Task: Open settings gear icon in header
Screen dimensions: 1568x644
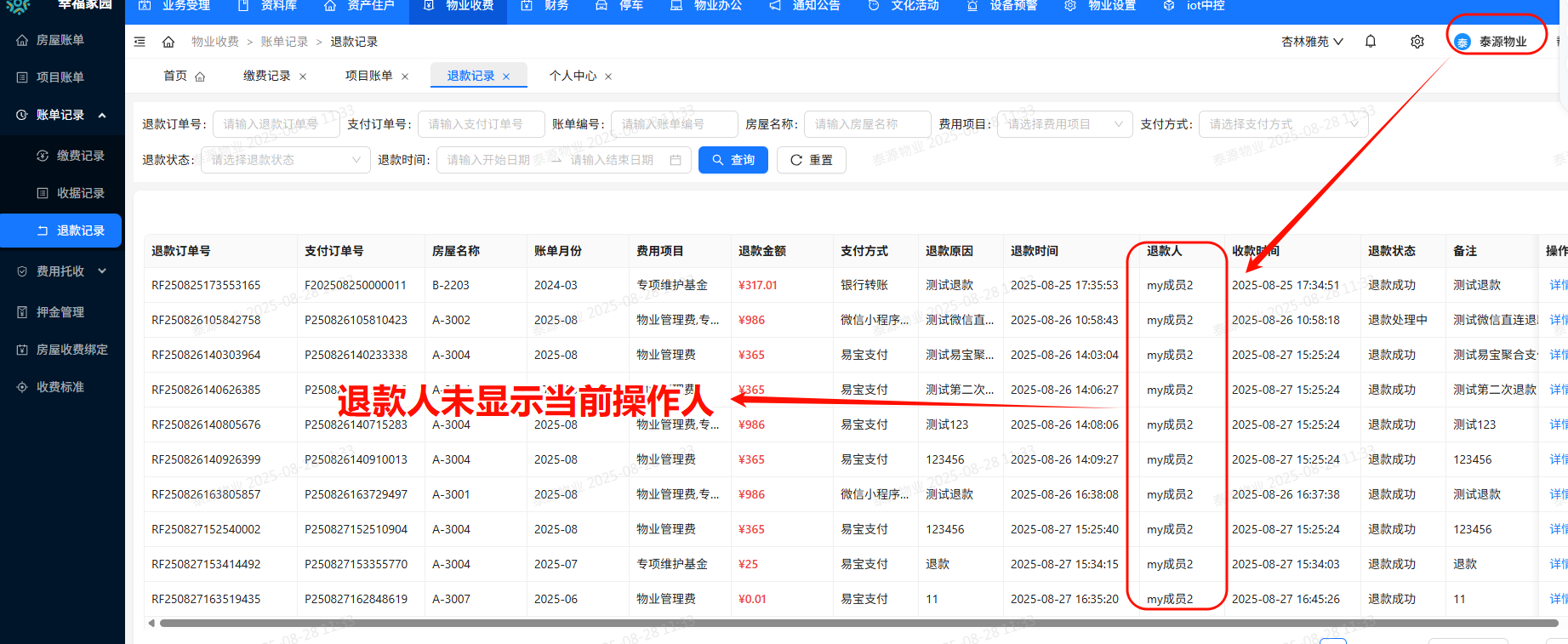Action: point(1417,42)
